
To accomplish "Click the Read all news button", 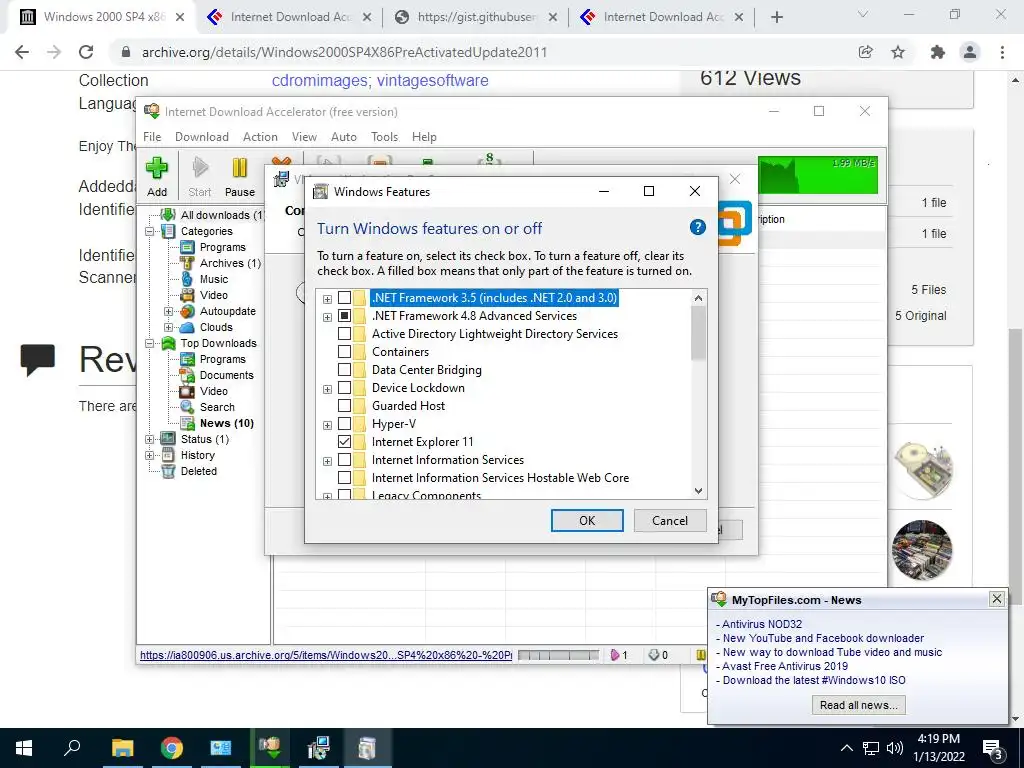I will click(858, 705).
